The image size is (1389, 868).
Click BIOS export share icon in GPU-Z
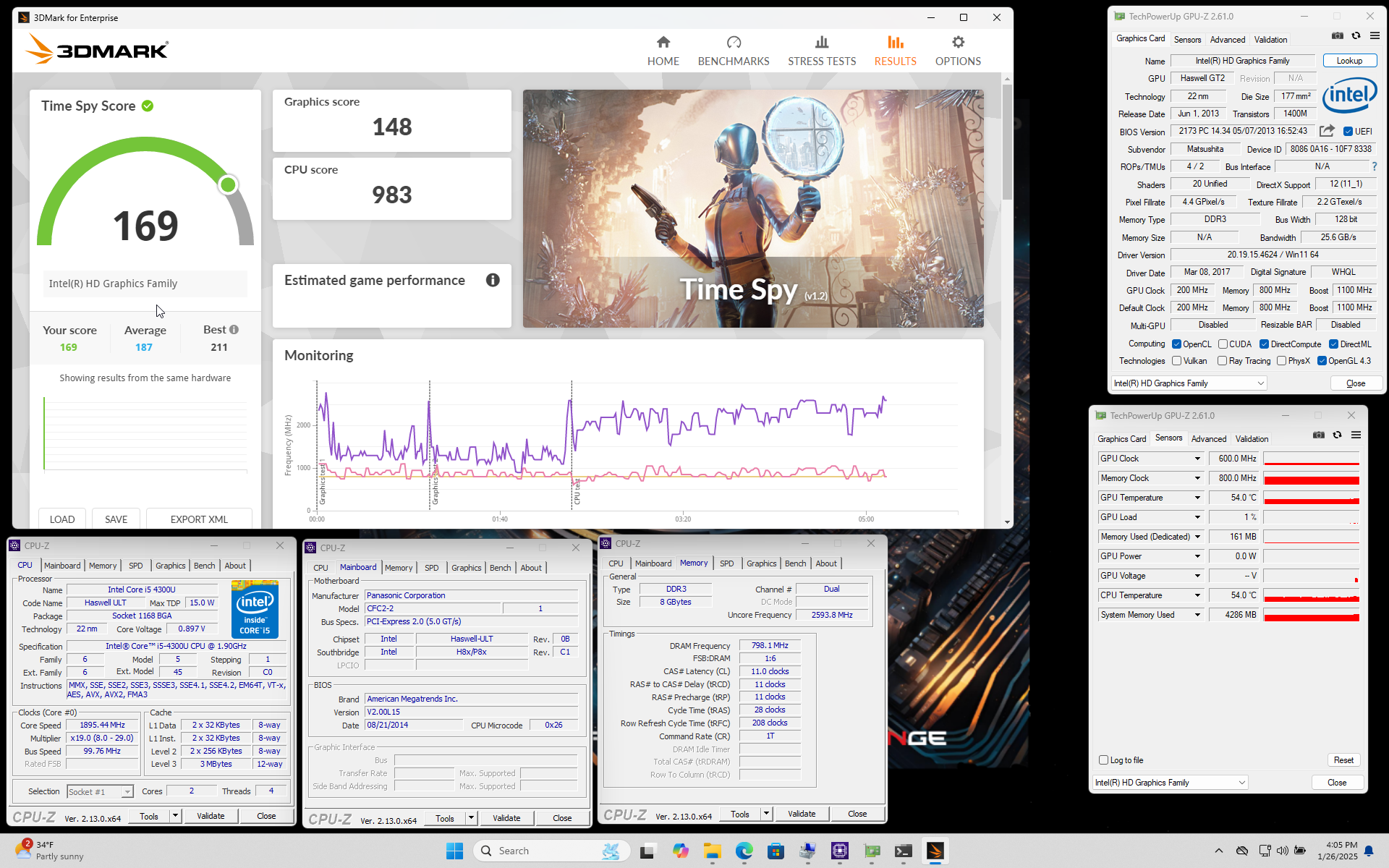(x=1326, y=131)
